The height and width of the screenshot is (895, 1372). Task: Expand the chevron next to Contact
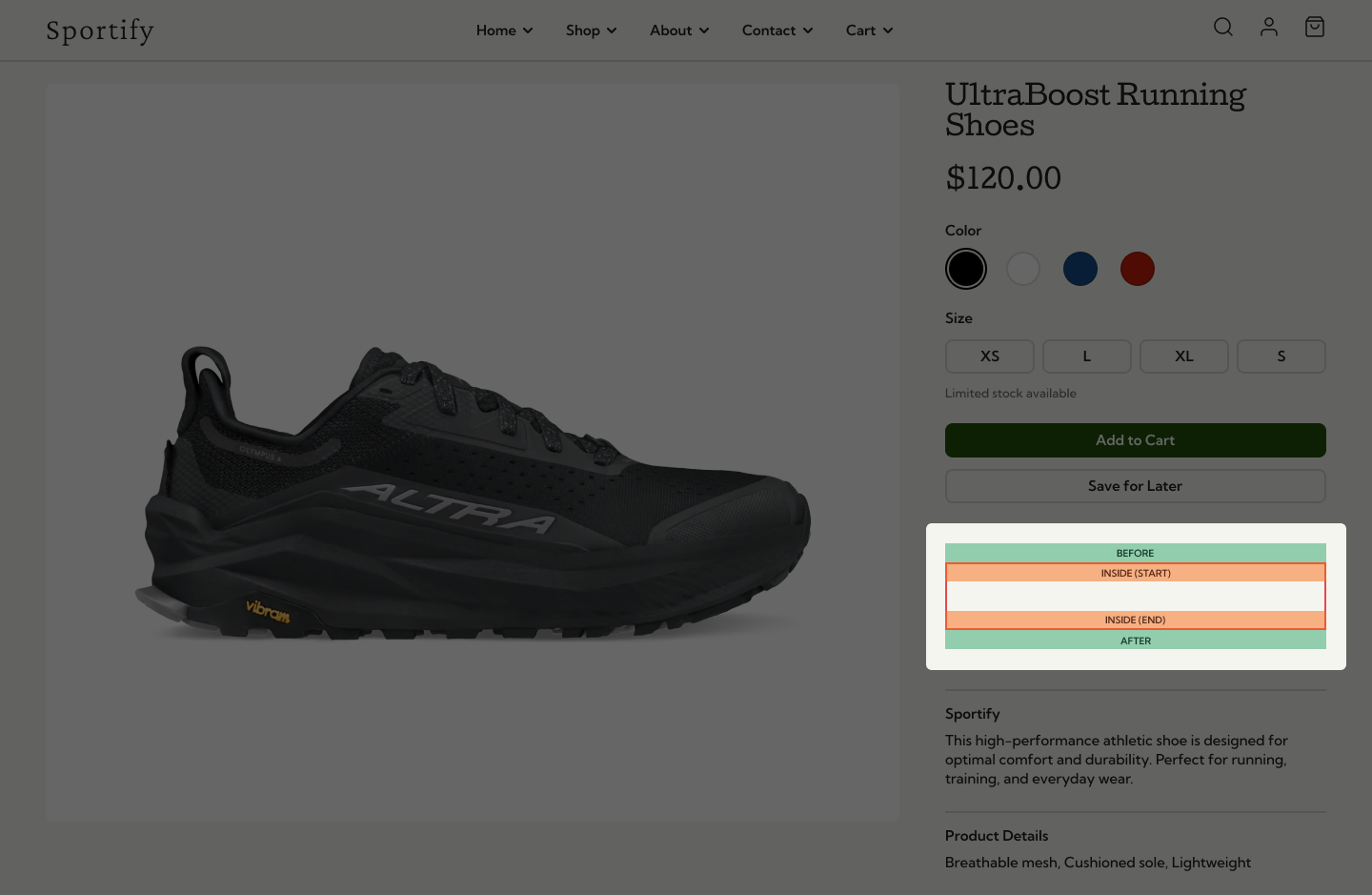pos(808,31)
